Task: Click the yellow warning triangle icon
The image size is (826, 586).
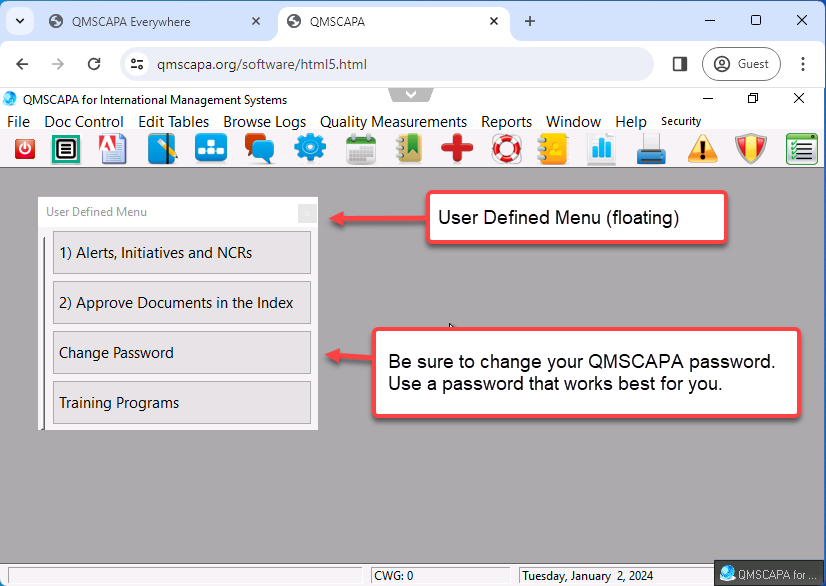Action: pyautogui.click(x=702, y=149)
